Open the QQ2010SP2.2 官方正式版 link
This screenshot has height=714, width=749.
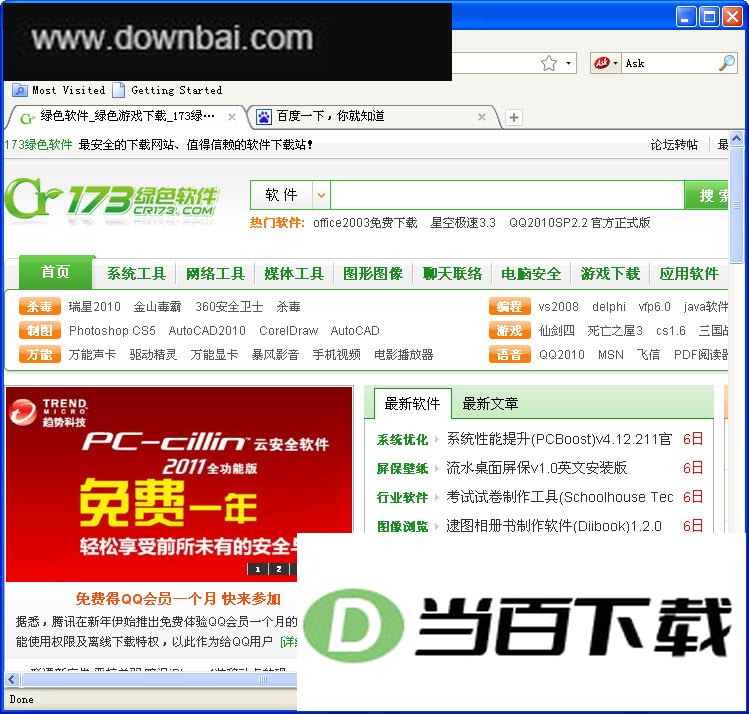[x=580, y=223]
